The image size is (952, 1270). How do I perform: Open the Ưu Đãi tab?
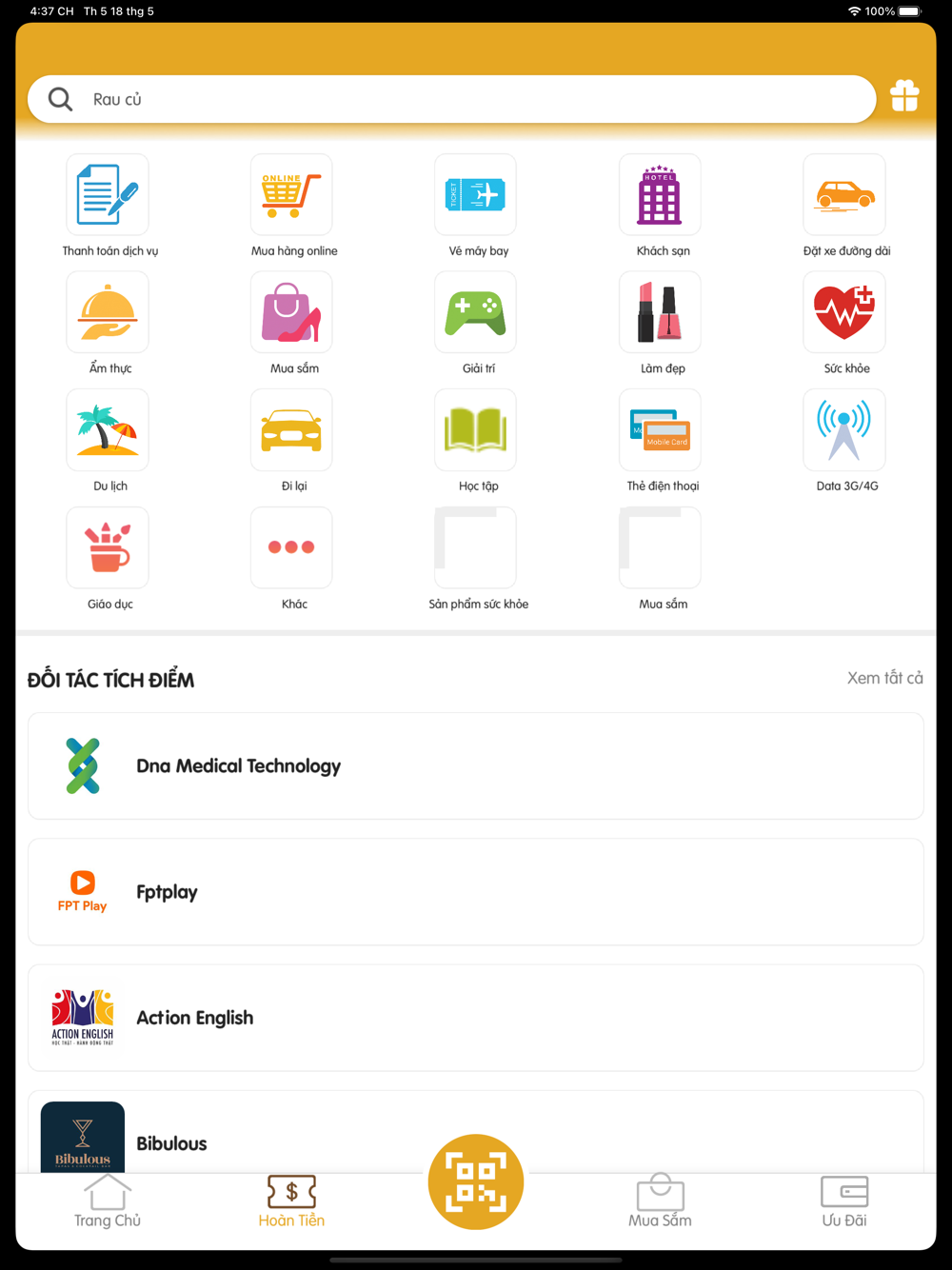pos(844,1201)
